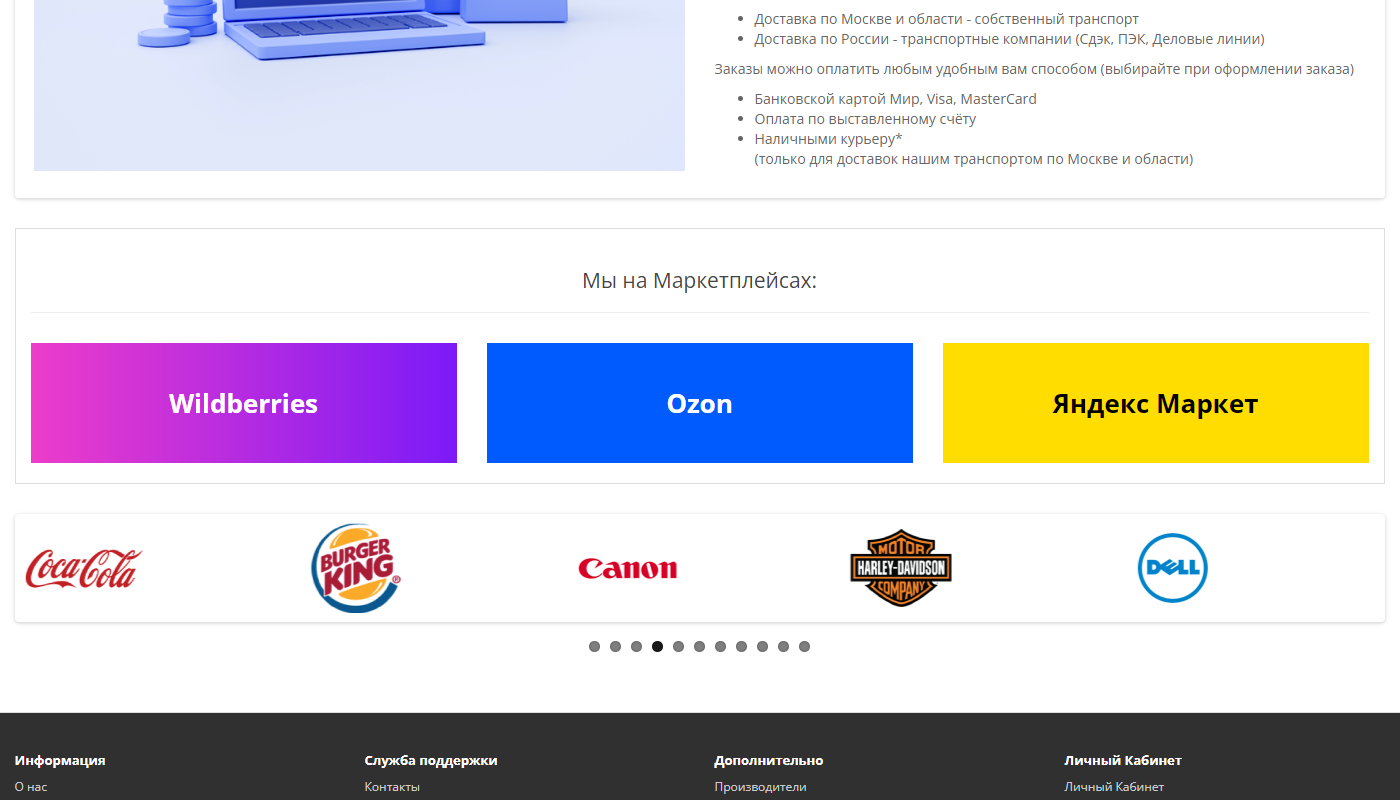
Task: Click the active dark carousel dot
Action: (x=657, y=647)
